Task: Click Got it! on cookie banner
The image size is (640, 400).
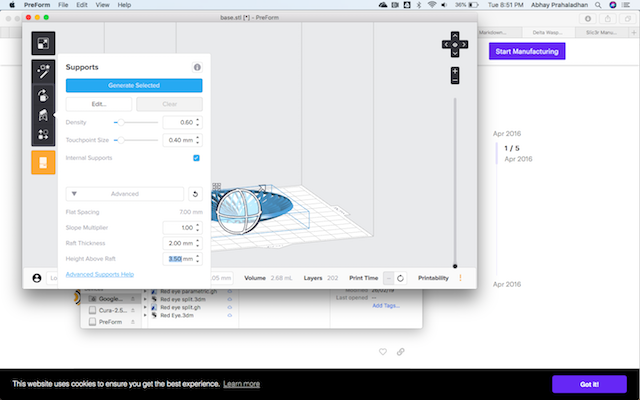Action: [x=589, y=384]
